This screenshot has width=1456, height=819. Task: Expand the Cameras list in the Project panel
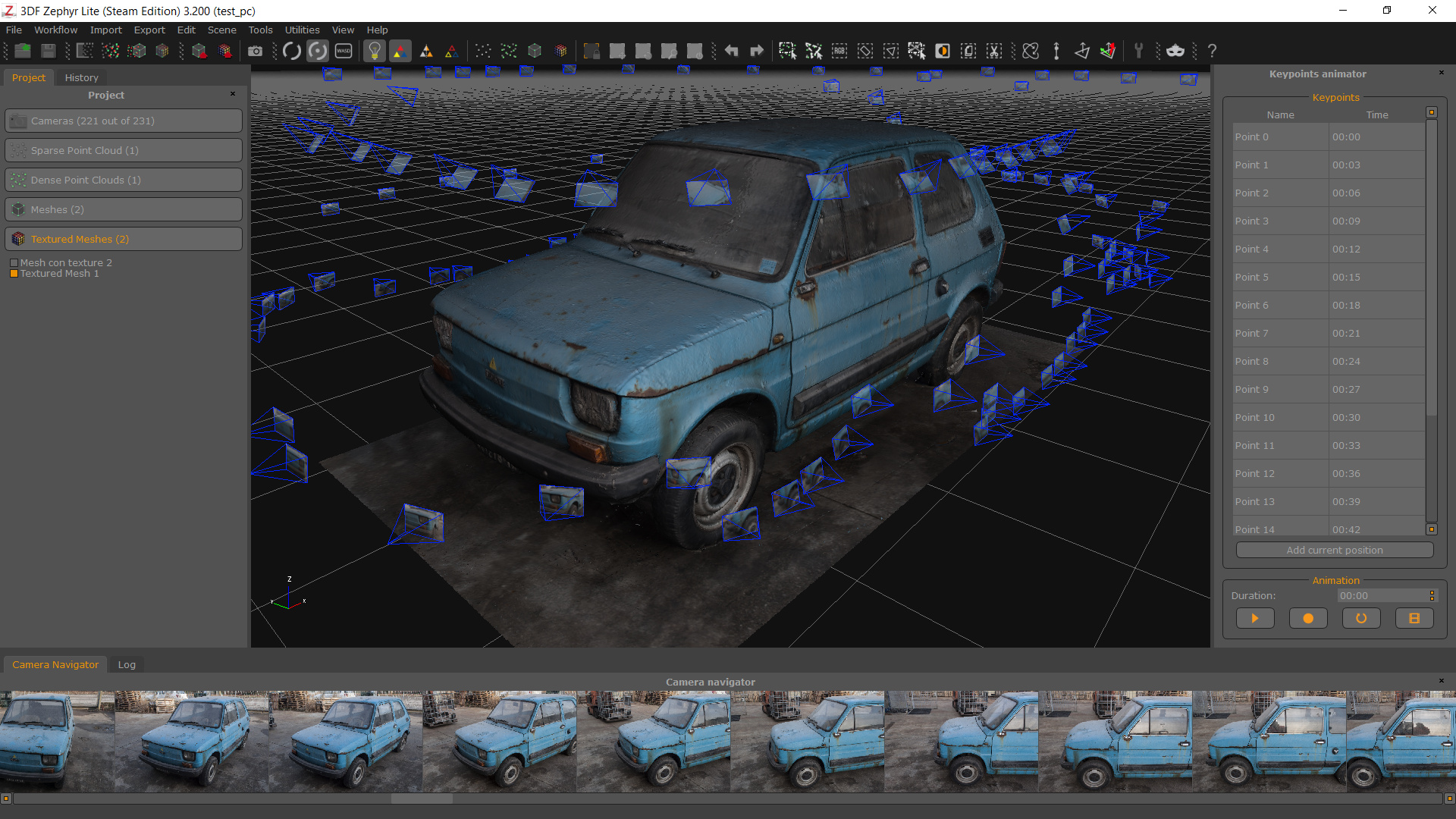[123, 120]
